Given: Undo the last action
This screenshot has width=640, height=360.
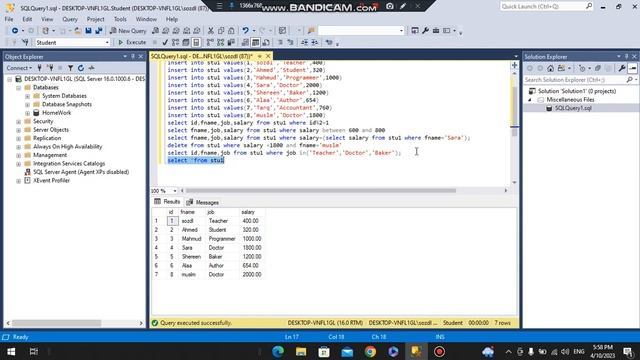Looking at the screenshot, I should (245, 31).
